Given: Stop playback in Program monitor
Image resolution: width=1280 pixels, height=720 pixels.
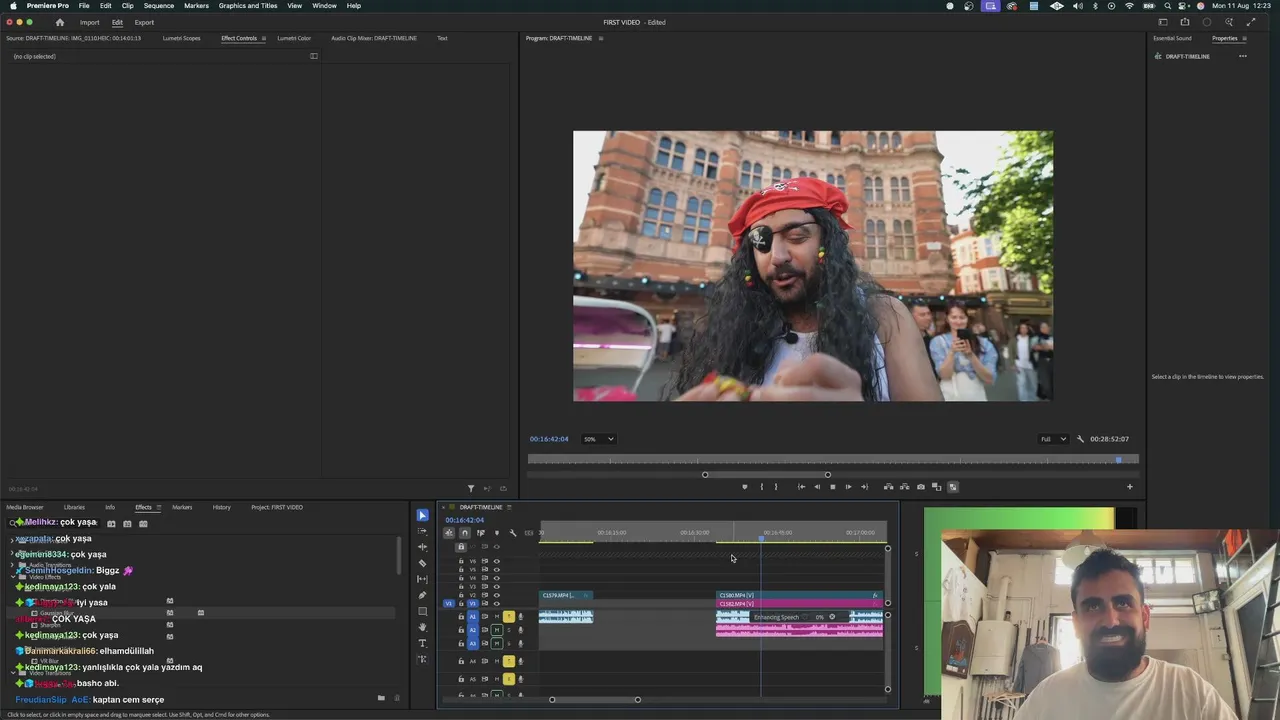Looking at the screenshot, I should 833,487.
